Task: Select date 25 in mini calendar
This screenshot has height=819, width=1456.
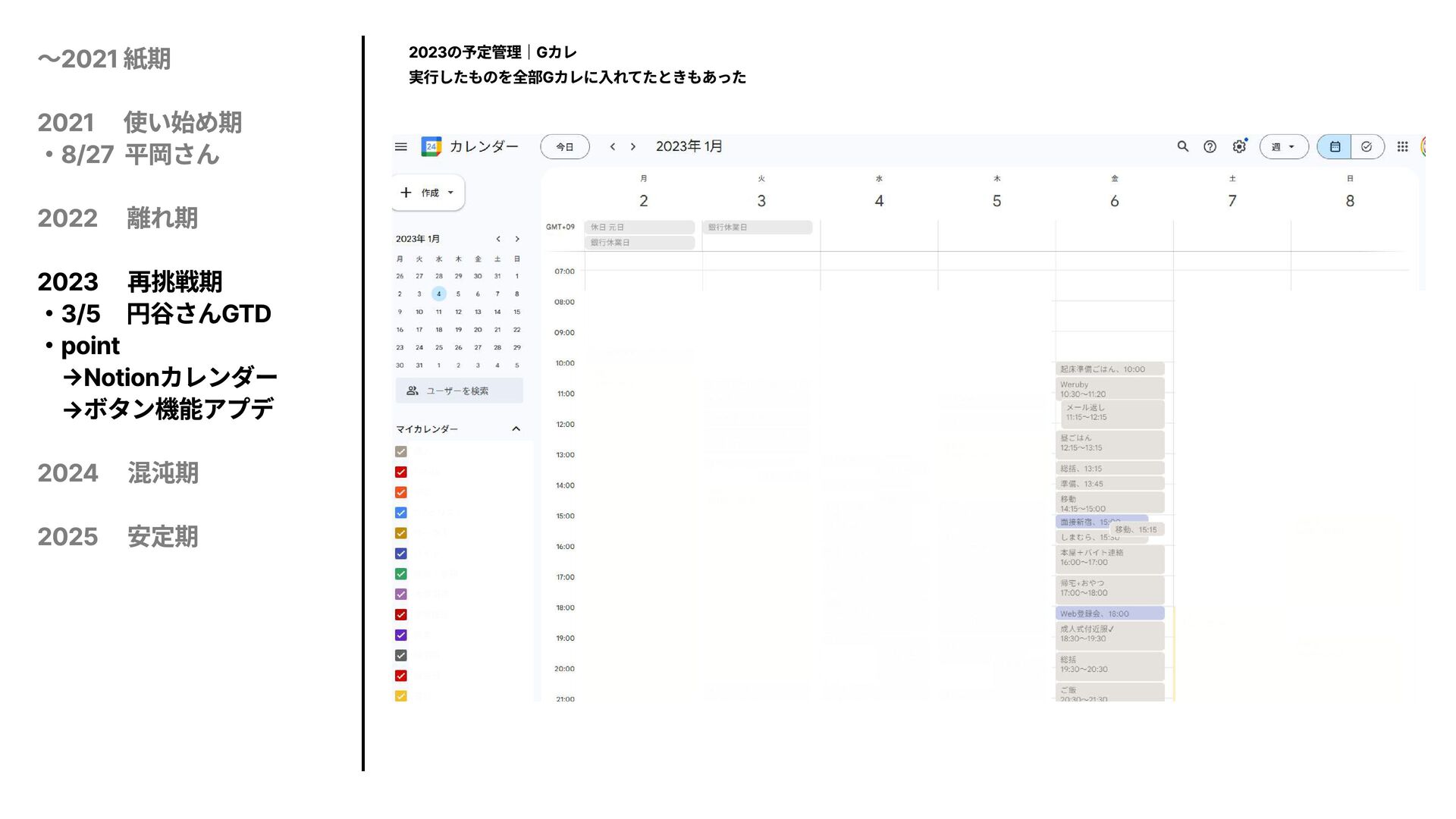Action: (x=438, y=347)
